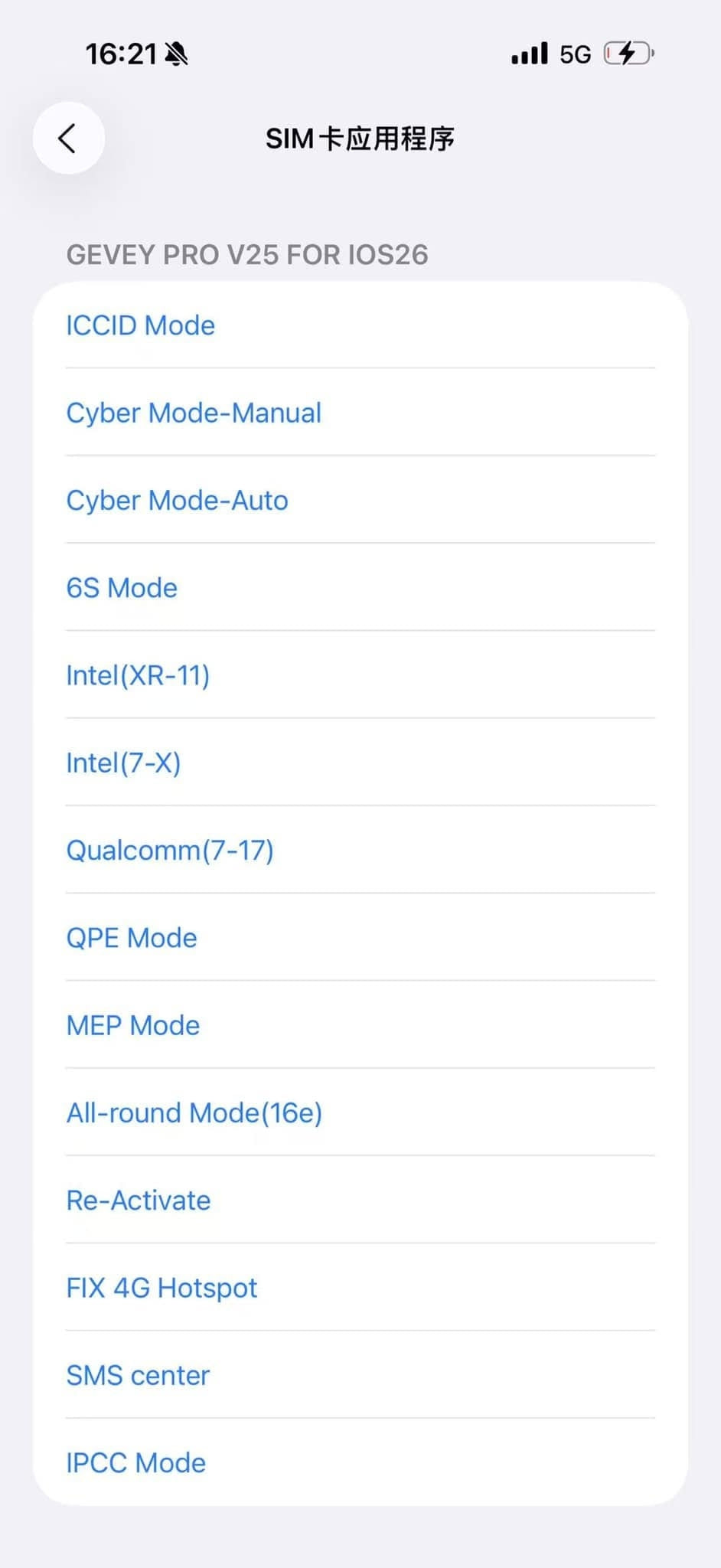The image size is (721, 1568).
Task: Tap the charging battery icon in status bar
Action: [x=626, y=52]
